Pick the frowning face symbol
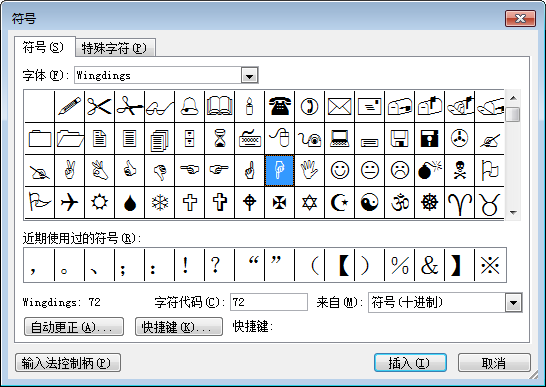546x387 pixels. click(399, 170)
